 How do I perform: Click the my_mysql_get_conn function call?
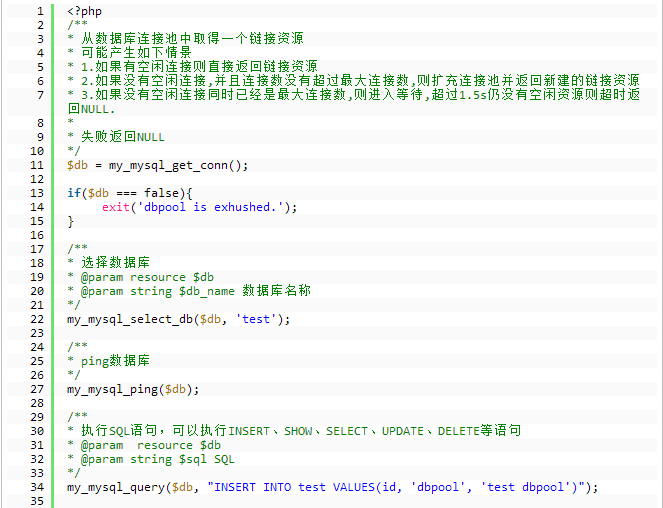[172, 165]
